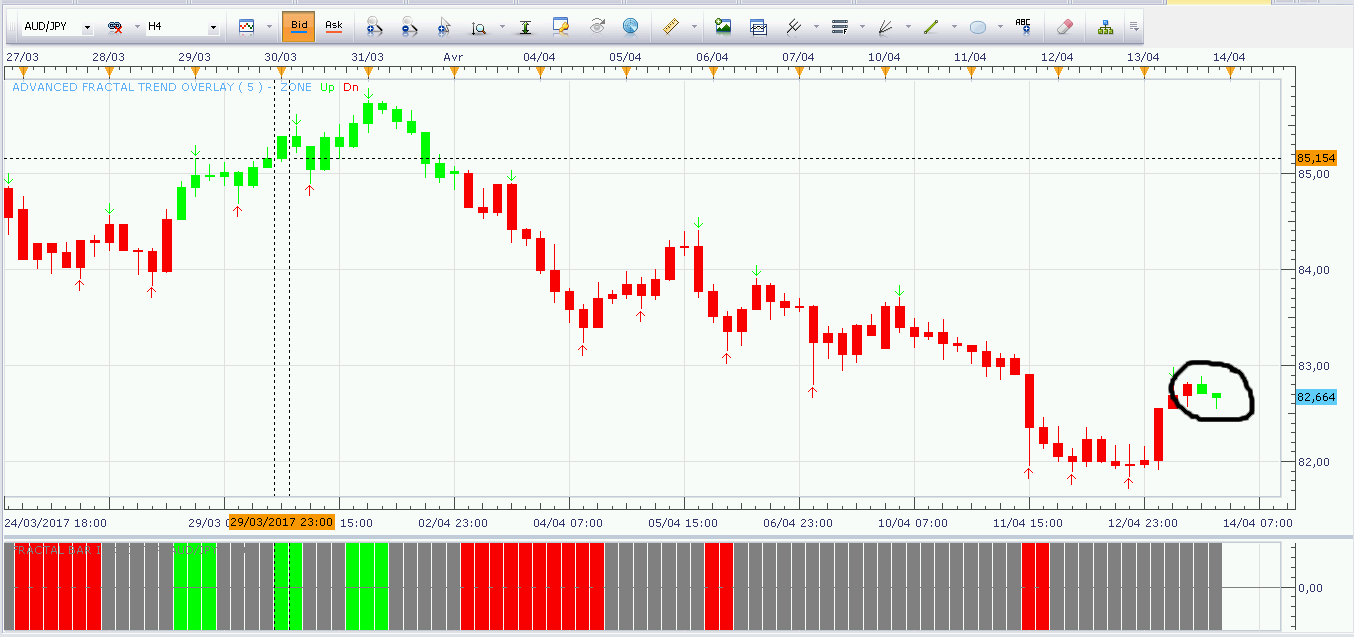Click the 24/03/2017 18:00 time axis label
Image resolution: width=1354 pixels, height=637 pixels.
pyautogui.click(x=55, y=522)
